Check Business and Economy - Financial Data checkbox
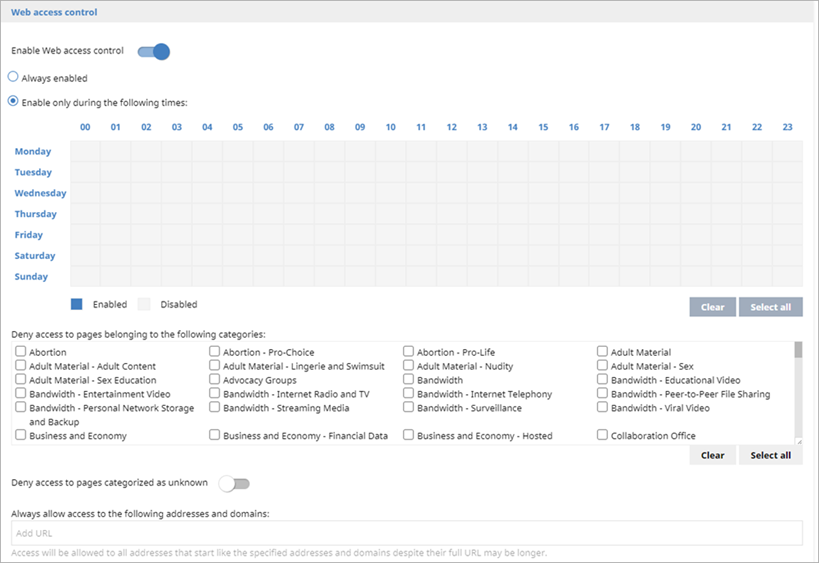 pos(215,435)
